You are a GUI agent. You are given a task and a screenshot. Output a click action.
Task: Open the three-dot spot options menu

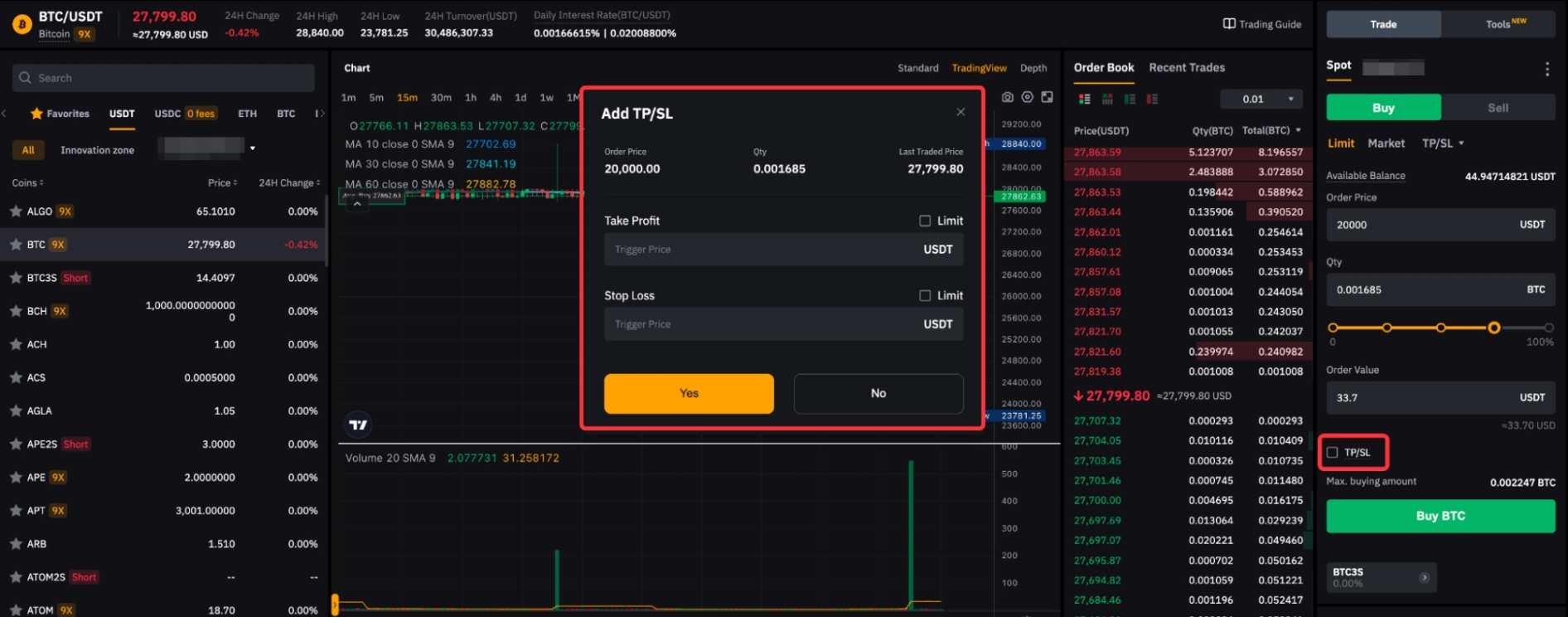pyautogui.click(x=1546, y=70)
